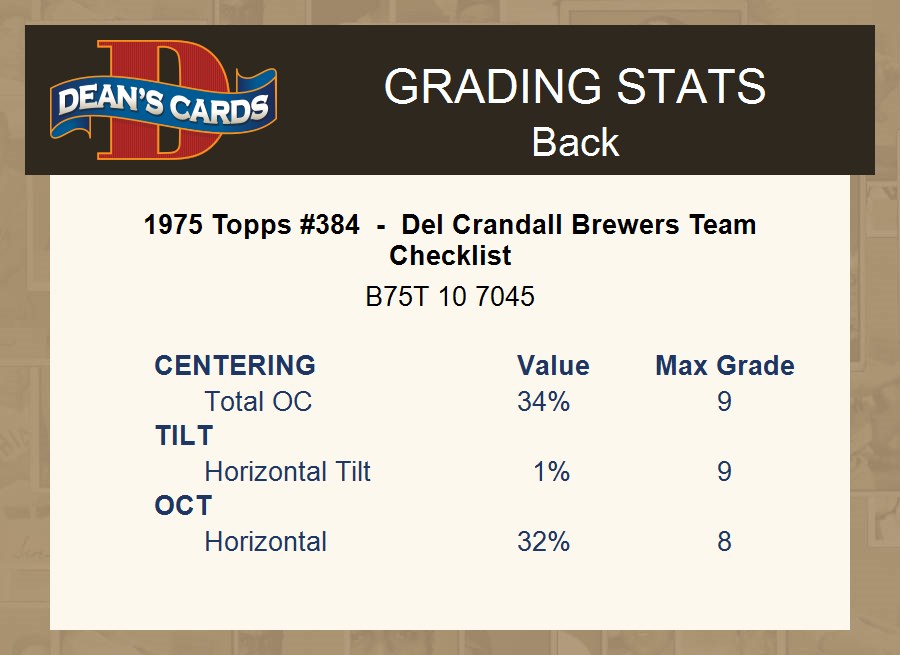900x655 pixels.
Task: Click the OCT section header
Action: (x=183, y=506)
